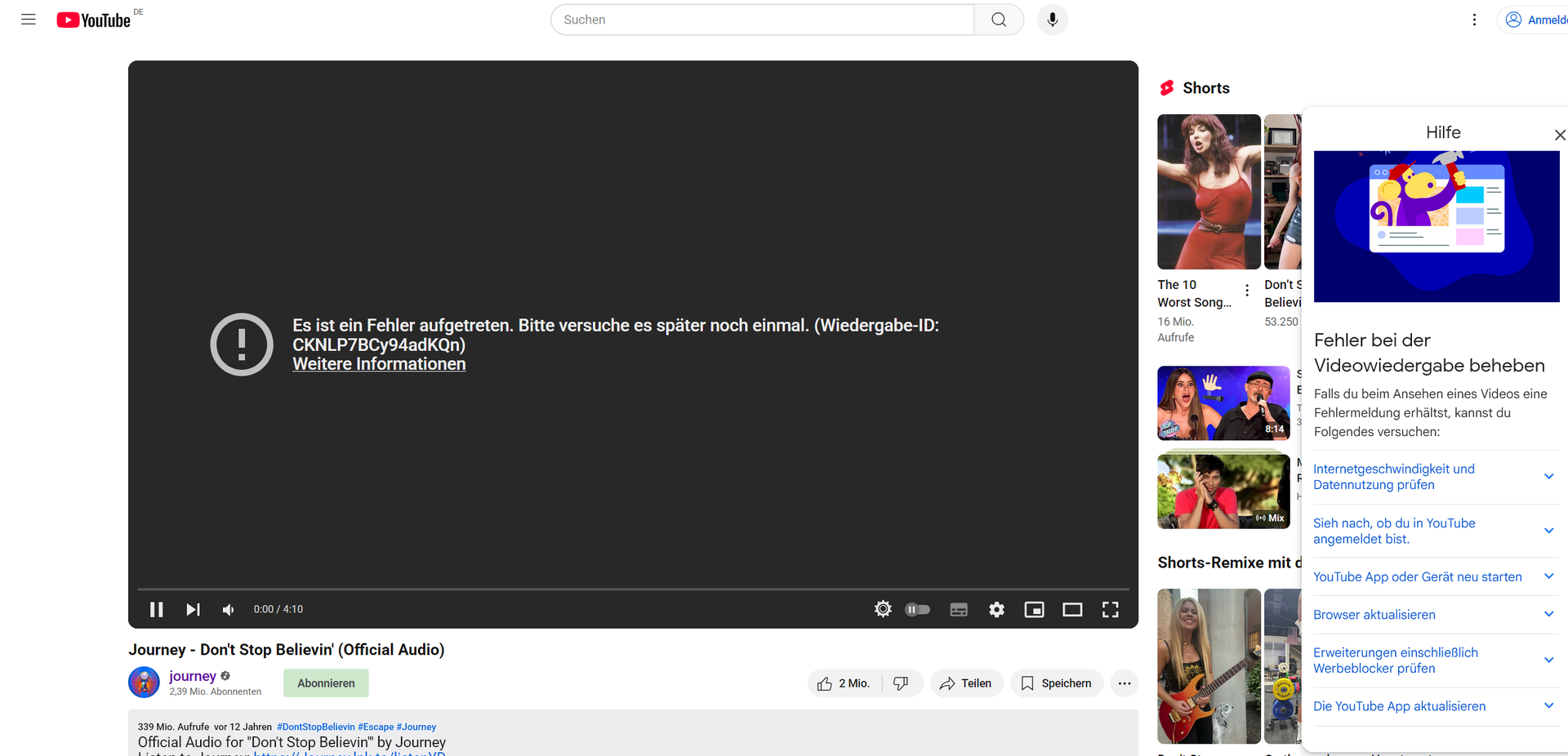The width and height of the screenshot is (1568, 756).
Task: Click Speichern to save the video
Action: coord(1057,683)
